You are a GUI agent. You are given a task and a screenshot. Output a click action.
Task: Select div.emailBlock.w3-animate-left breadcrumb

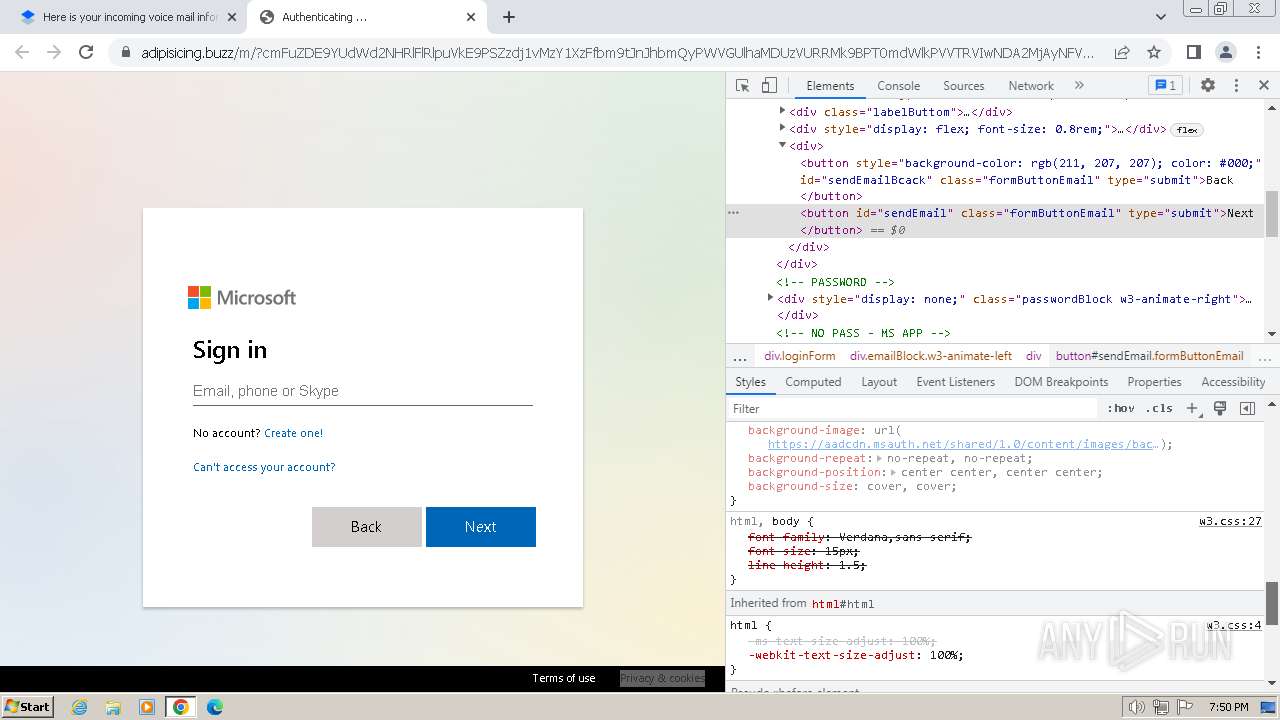[930, 356]
